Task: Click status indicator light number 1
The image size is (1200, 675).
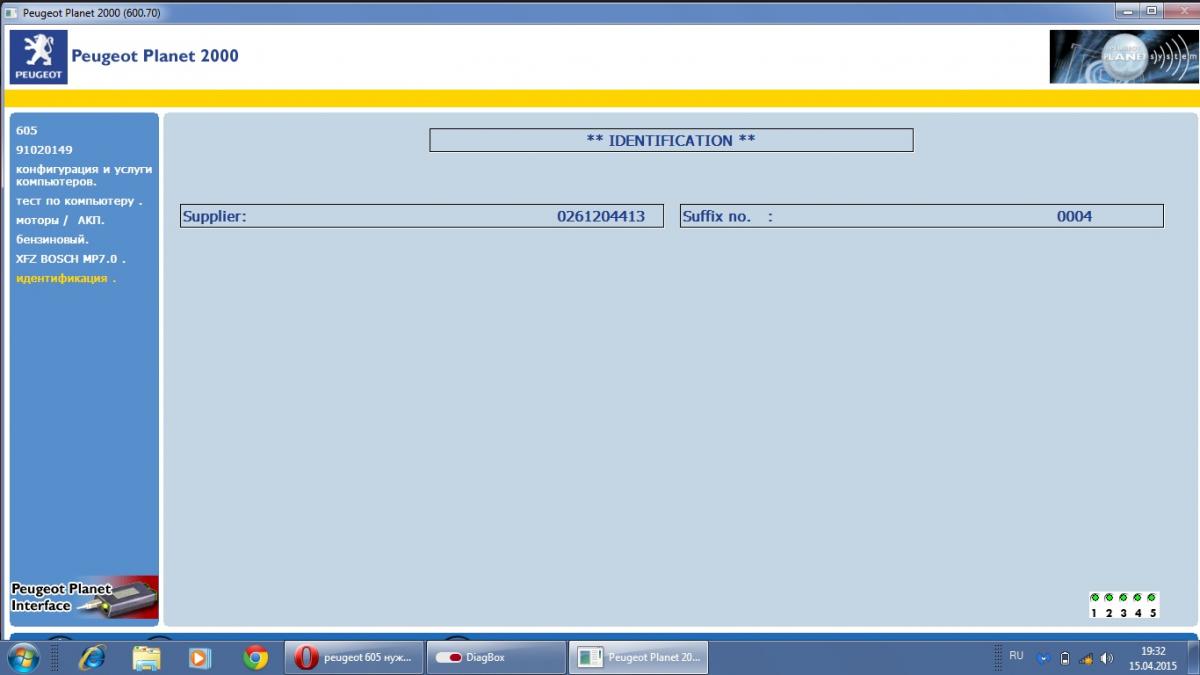Action: point(1095,597)
